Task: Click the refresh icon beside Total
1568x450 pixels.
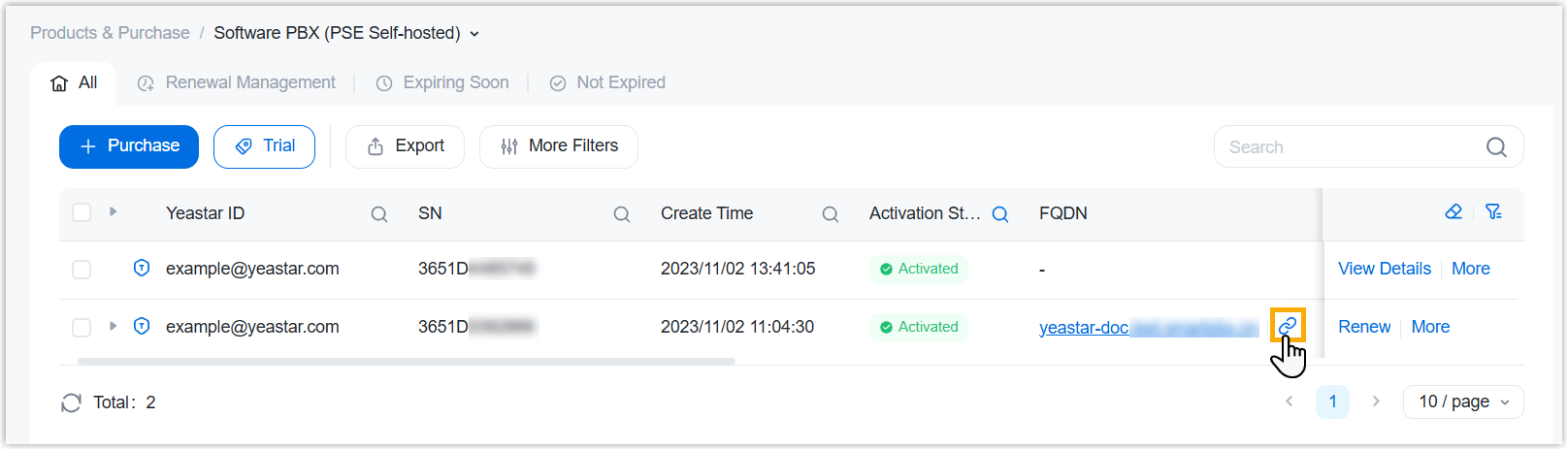Action: pyautogui.click(x=71, y=402)
